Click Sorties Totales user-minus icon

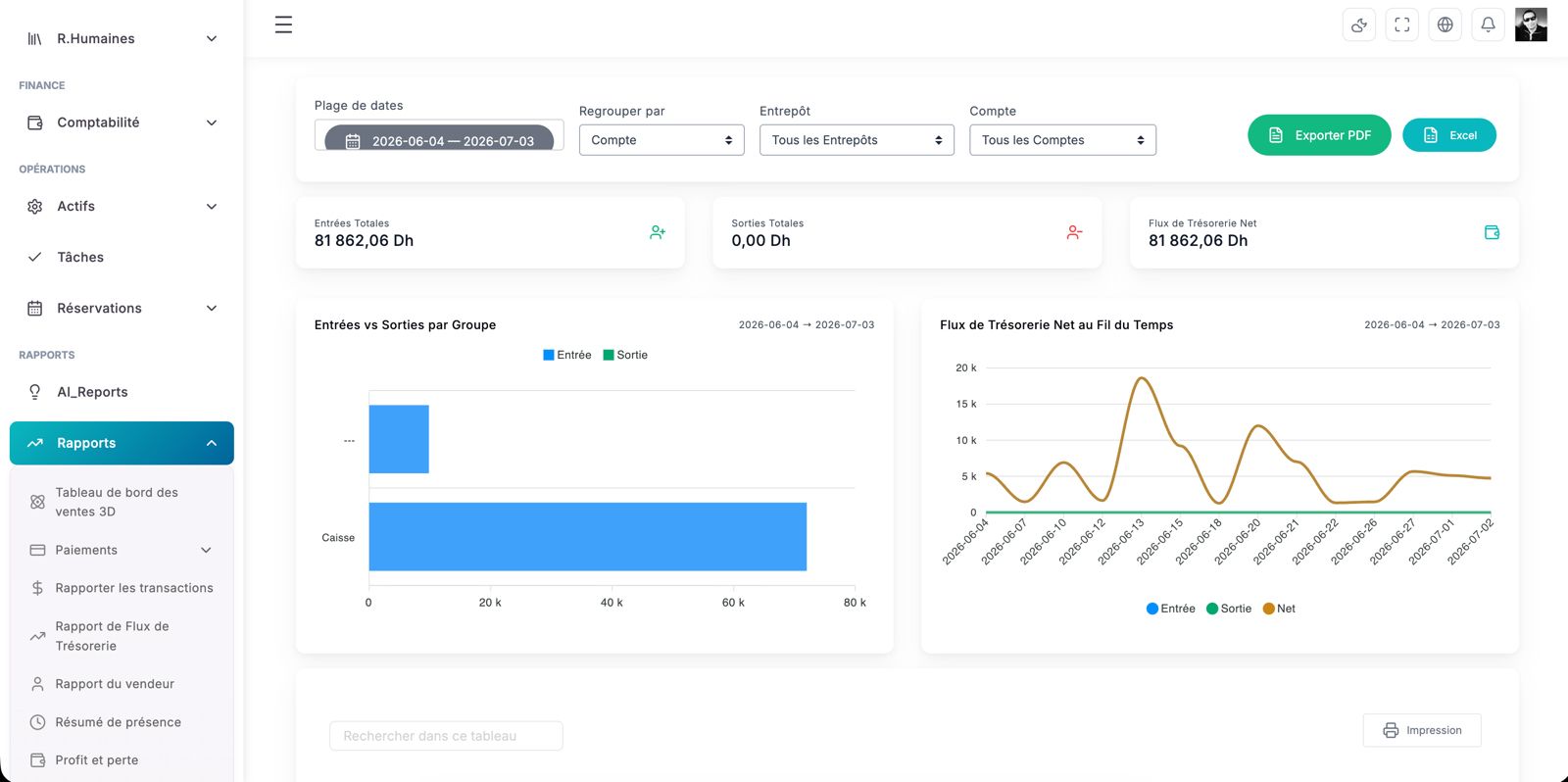[x=1074, y=232]
